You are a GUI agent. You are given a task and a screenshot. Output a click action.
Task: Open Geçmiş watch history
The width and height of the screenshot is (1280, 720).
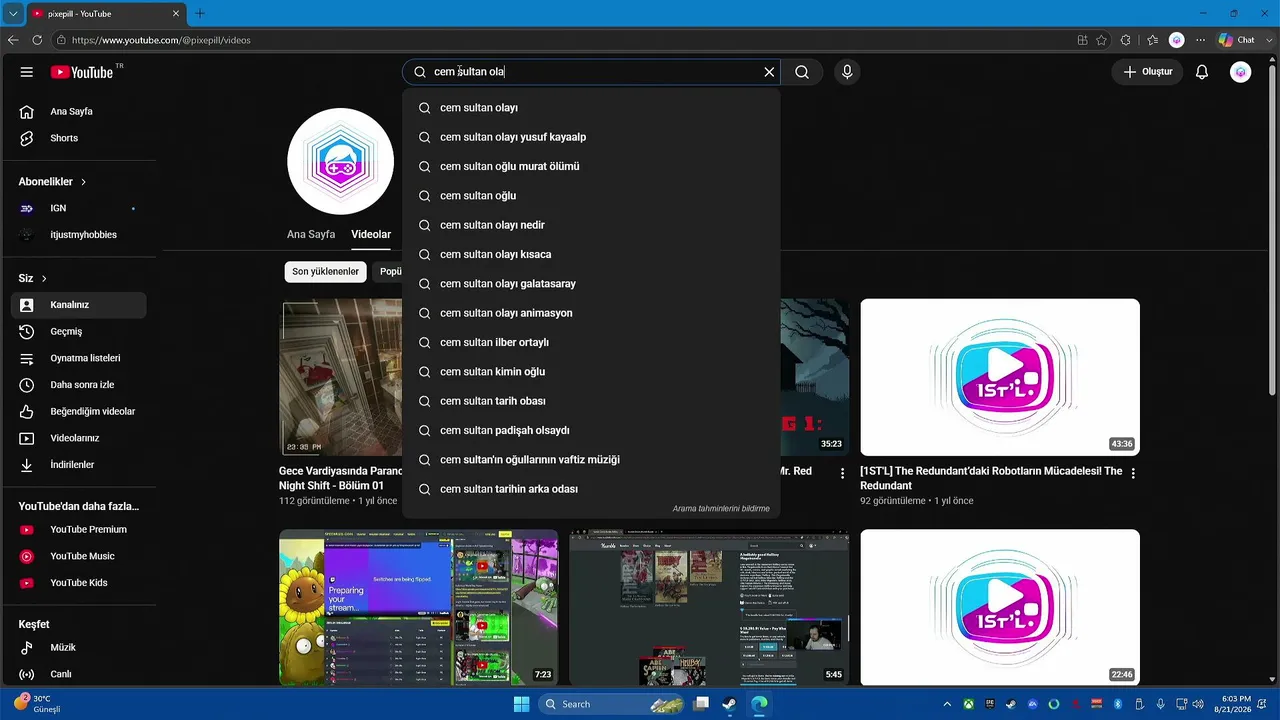78,331
